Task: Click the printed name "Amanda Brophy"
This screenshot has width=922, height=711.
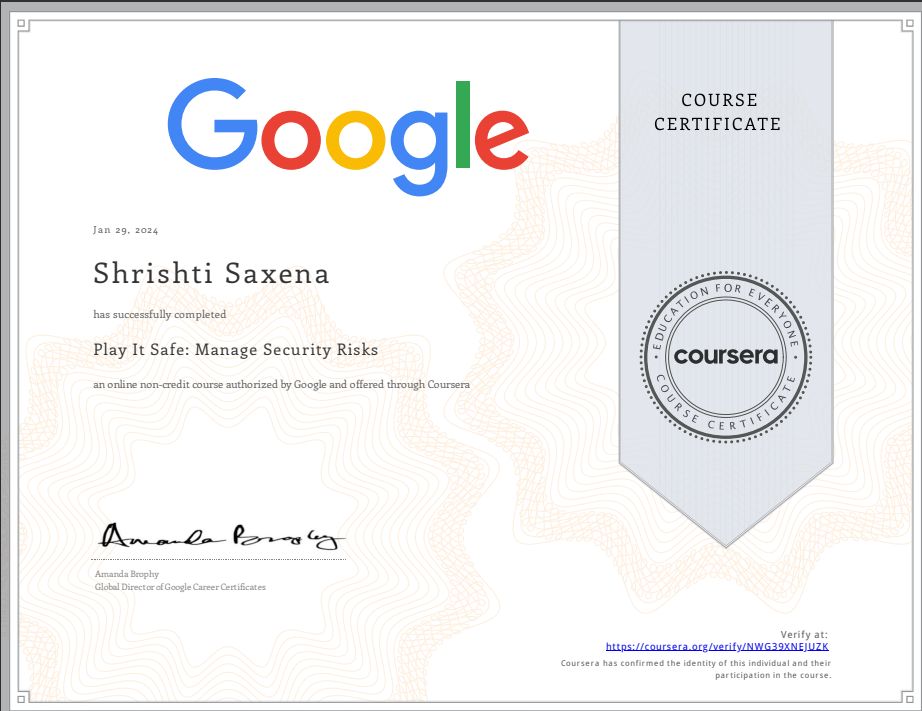Action: click(127, 574)
